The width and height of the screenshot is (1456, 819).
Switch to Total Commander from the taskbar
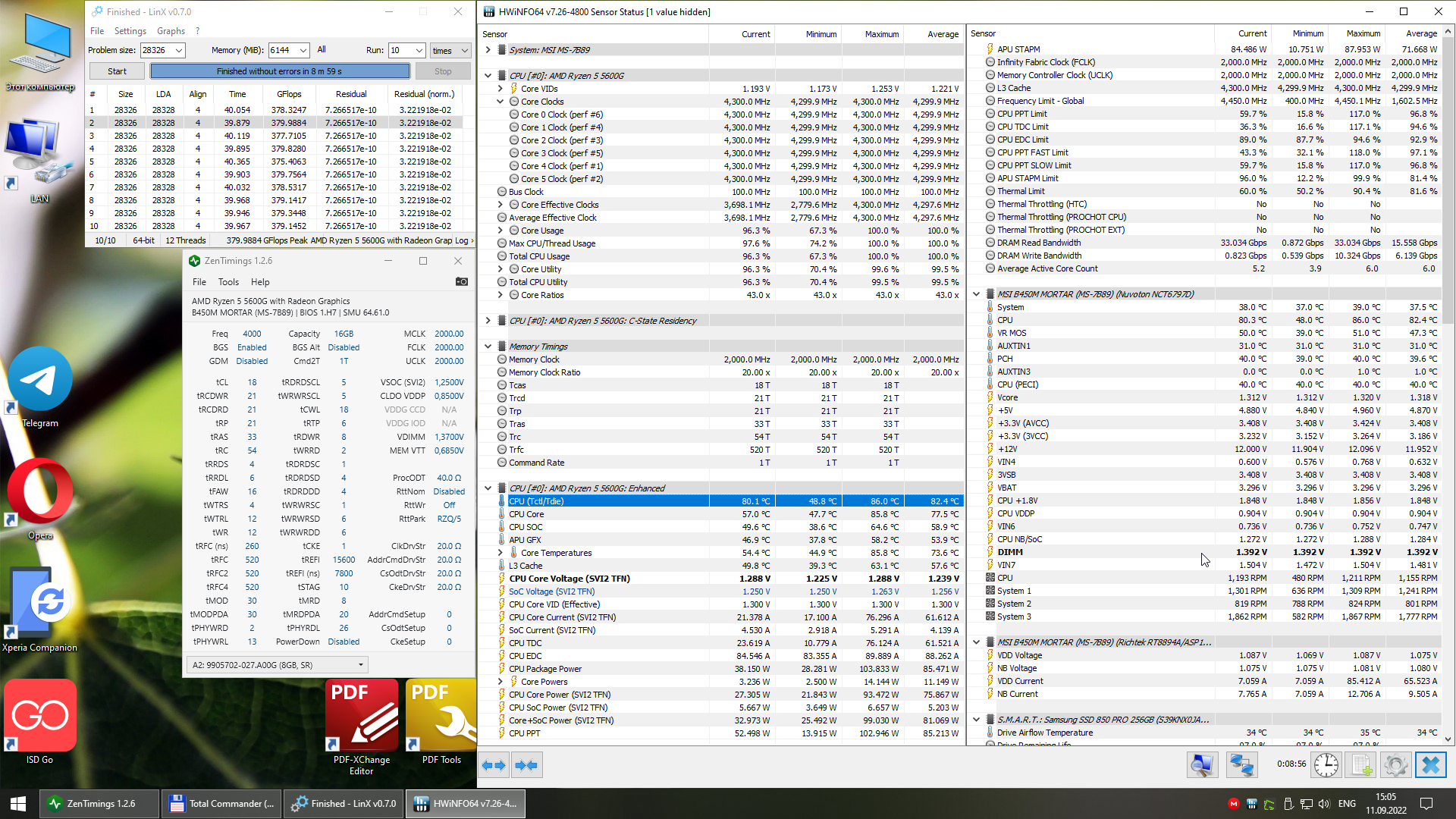[x=221, y=803]
